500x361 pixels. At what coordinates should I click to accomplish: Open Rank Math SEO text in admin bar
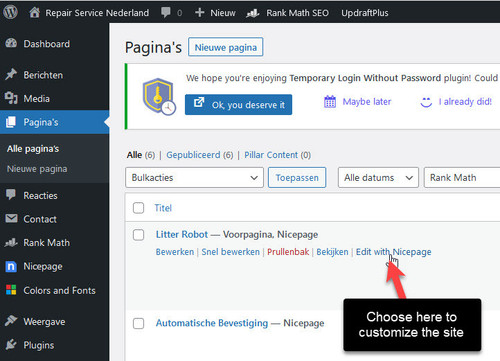297,13
